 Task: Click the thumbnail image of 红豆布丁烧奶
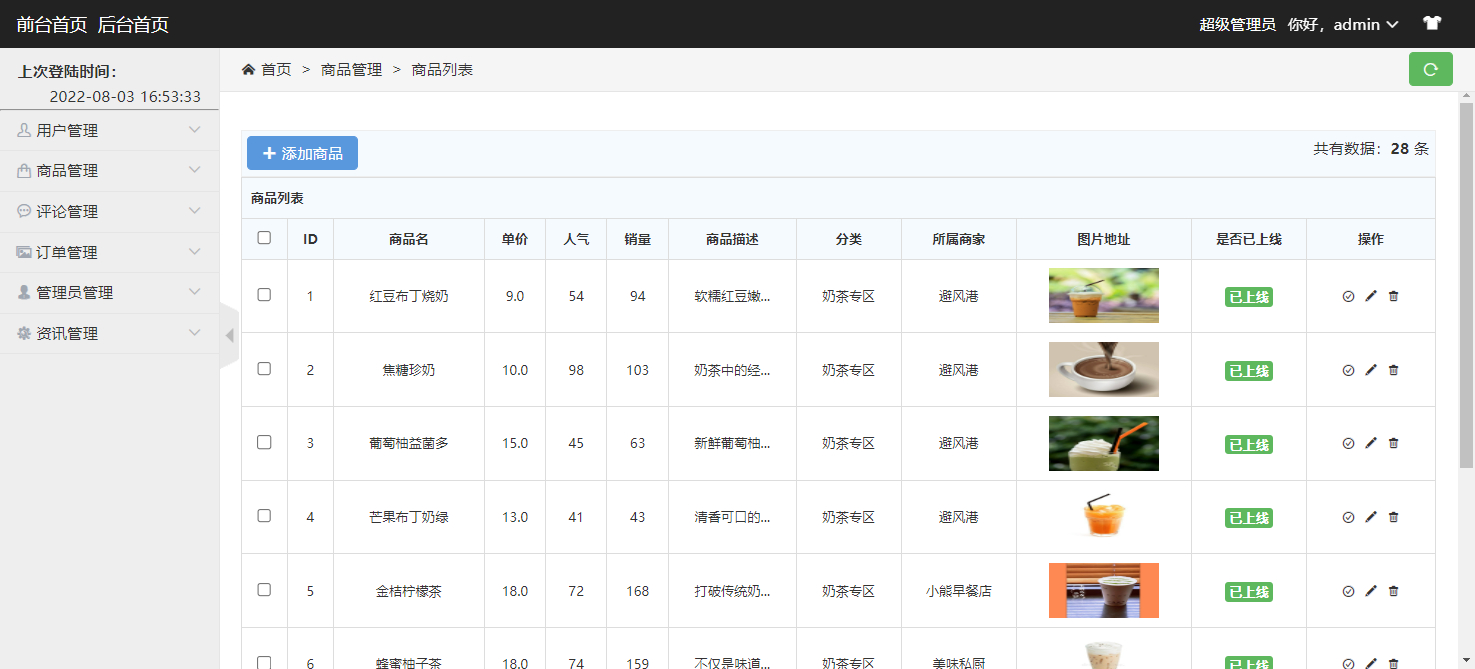[x=1103, y=296]
